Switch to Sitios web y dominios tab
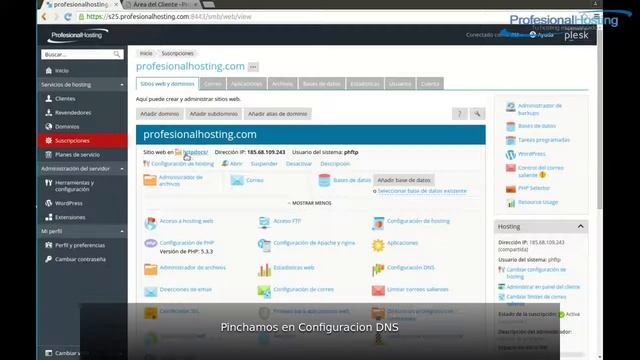640x360 pixels. click(167, 84)
